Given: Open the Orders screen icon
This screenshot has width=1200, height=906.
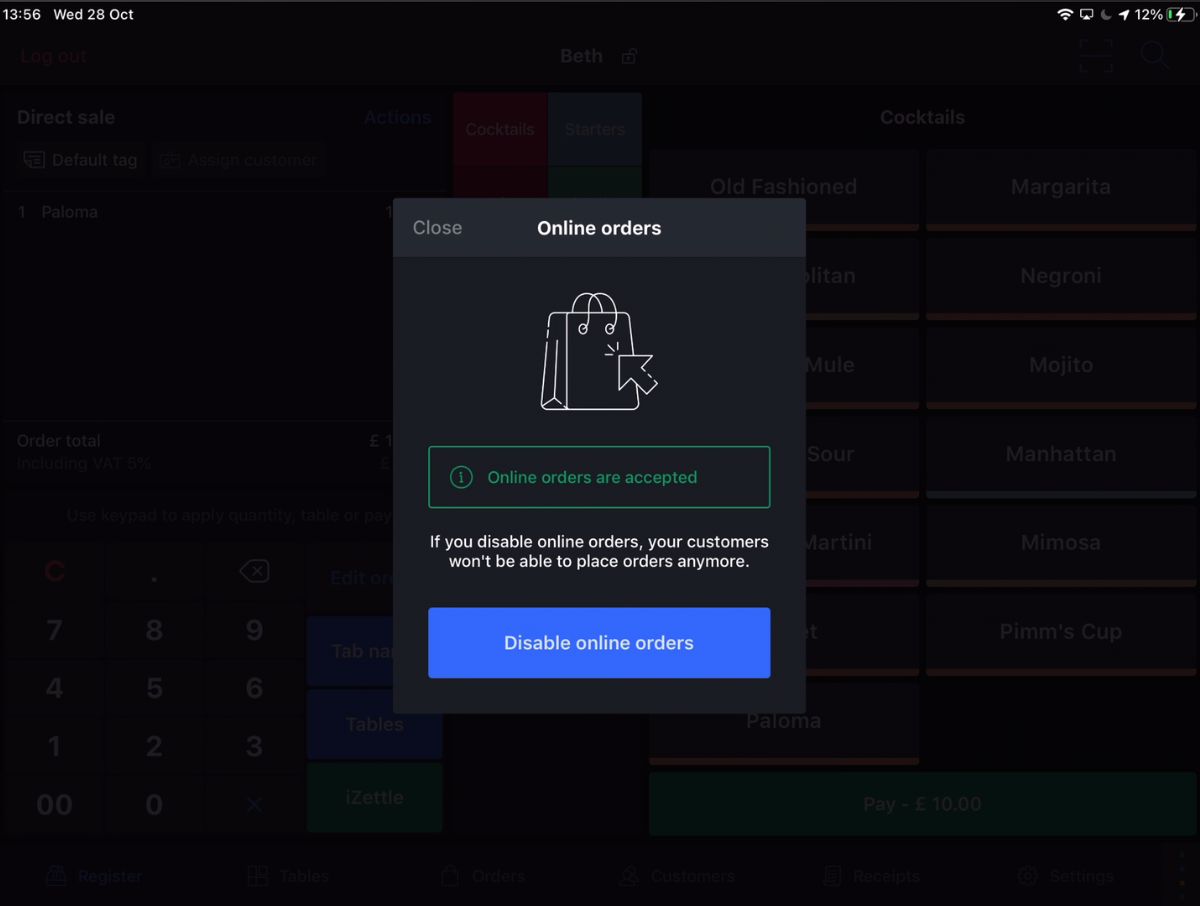Looking at the screenshot, I should coord(483,875).
